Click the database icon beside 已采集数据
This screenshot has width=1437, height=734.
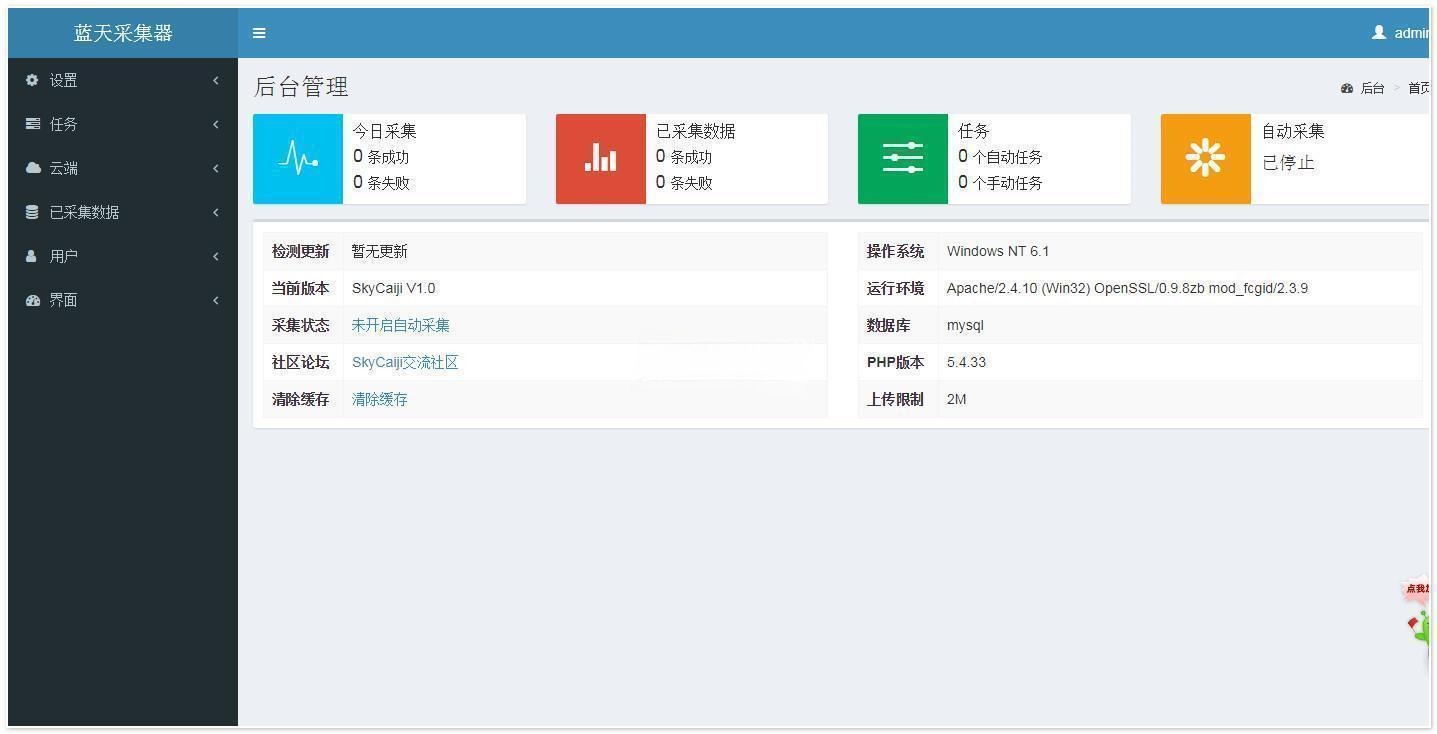(x=32, y=212)
